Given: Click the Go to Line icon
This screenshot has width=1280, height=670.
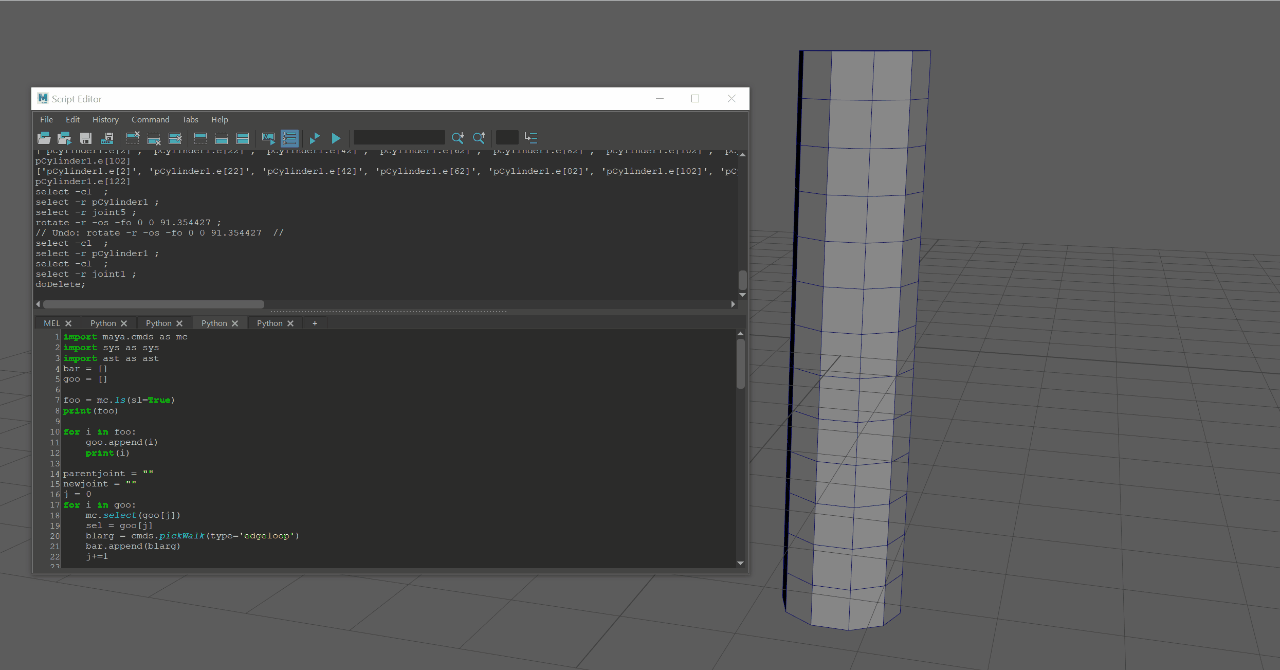Looking at the screenshot, I should (531, 138).
